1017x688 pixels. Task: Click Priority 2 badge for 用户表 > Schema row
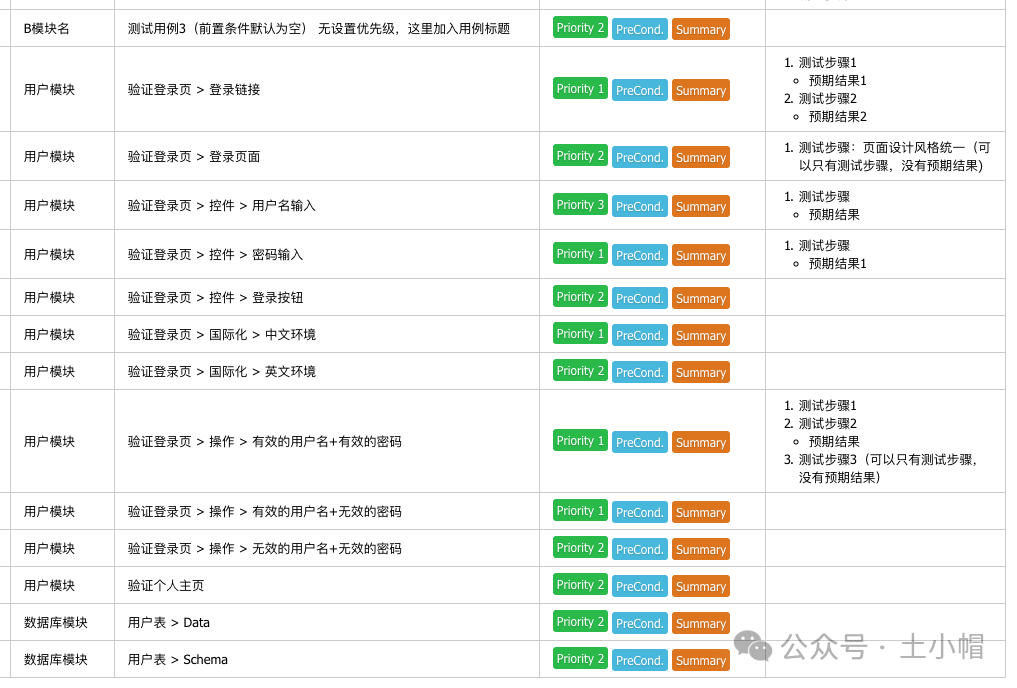click(x=580, y=659)
